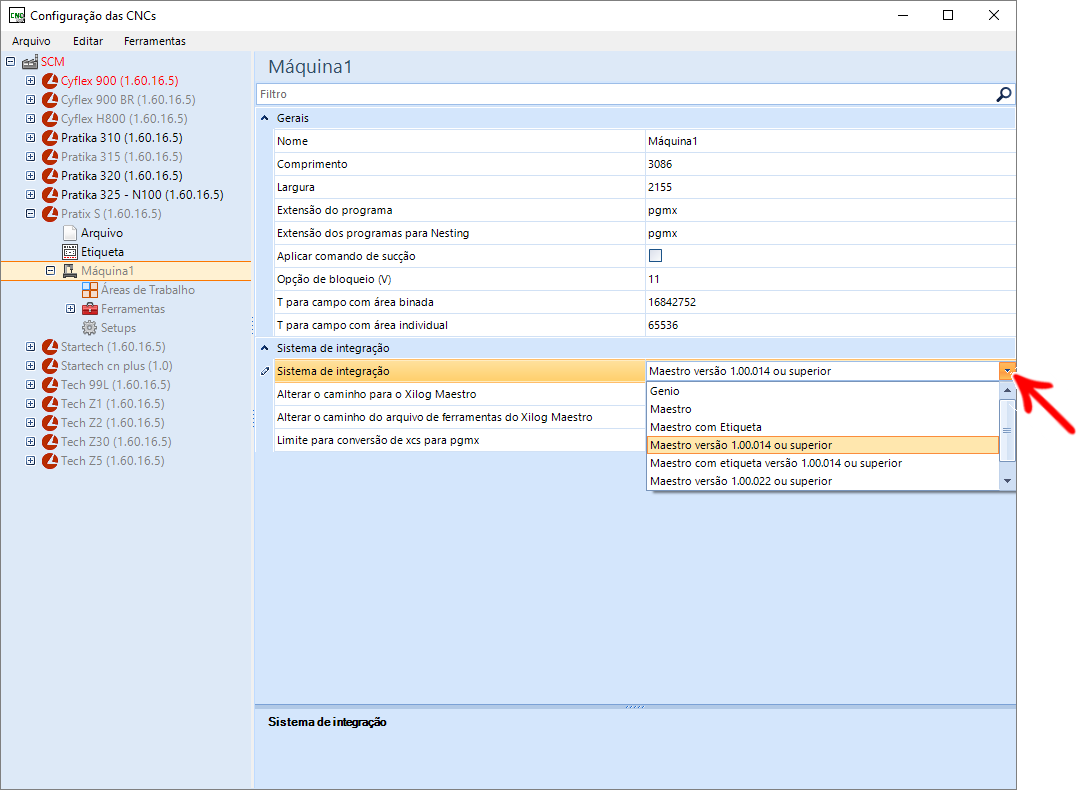This screenshot has width=1088, height=790.
Task: Click the Filtro search field
Action: (x=624, y=94)
